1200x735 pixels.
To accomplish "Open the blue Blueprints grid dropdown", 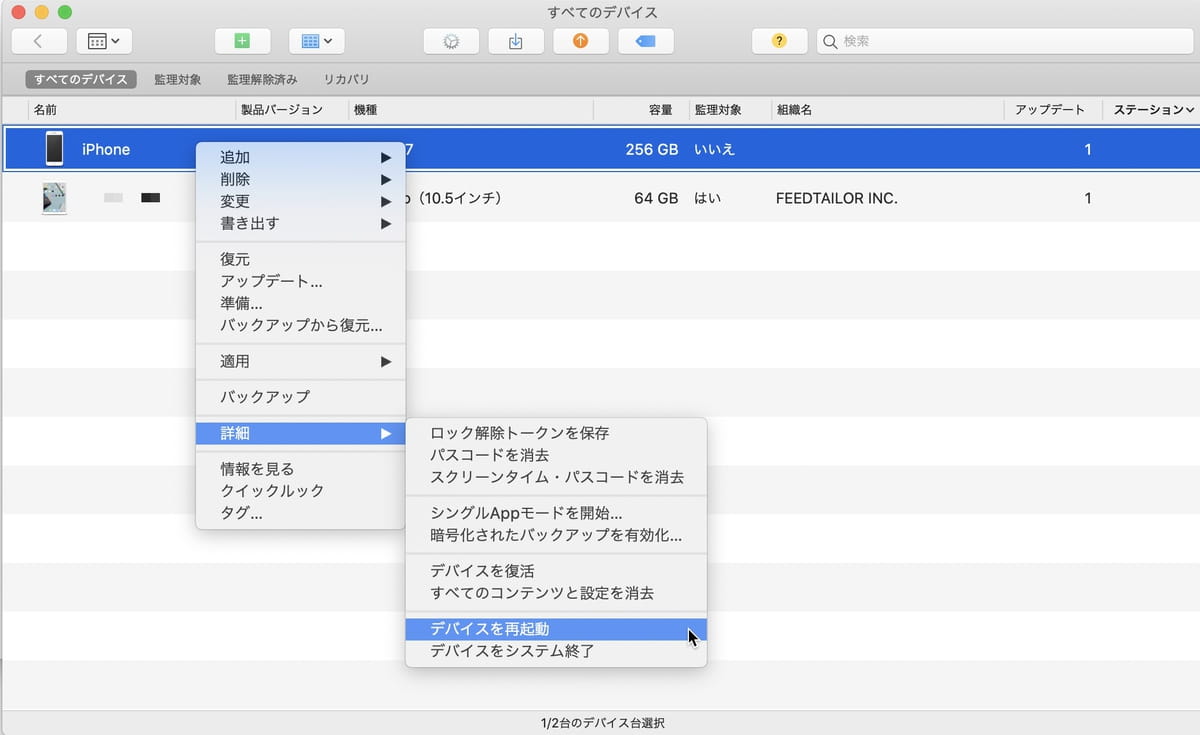I will tap(317, 41).
